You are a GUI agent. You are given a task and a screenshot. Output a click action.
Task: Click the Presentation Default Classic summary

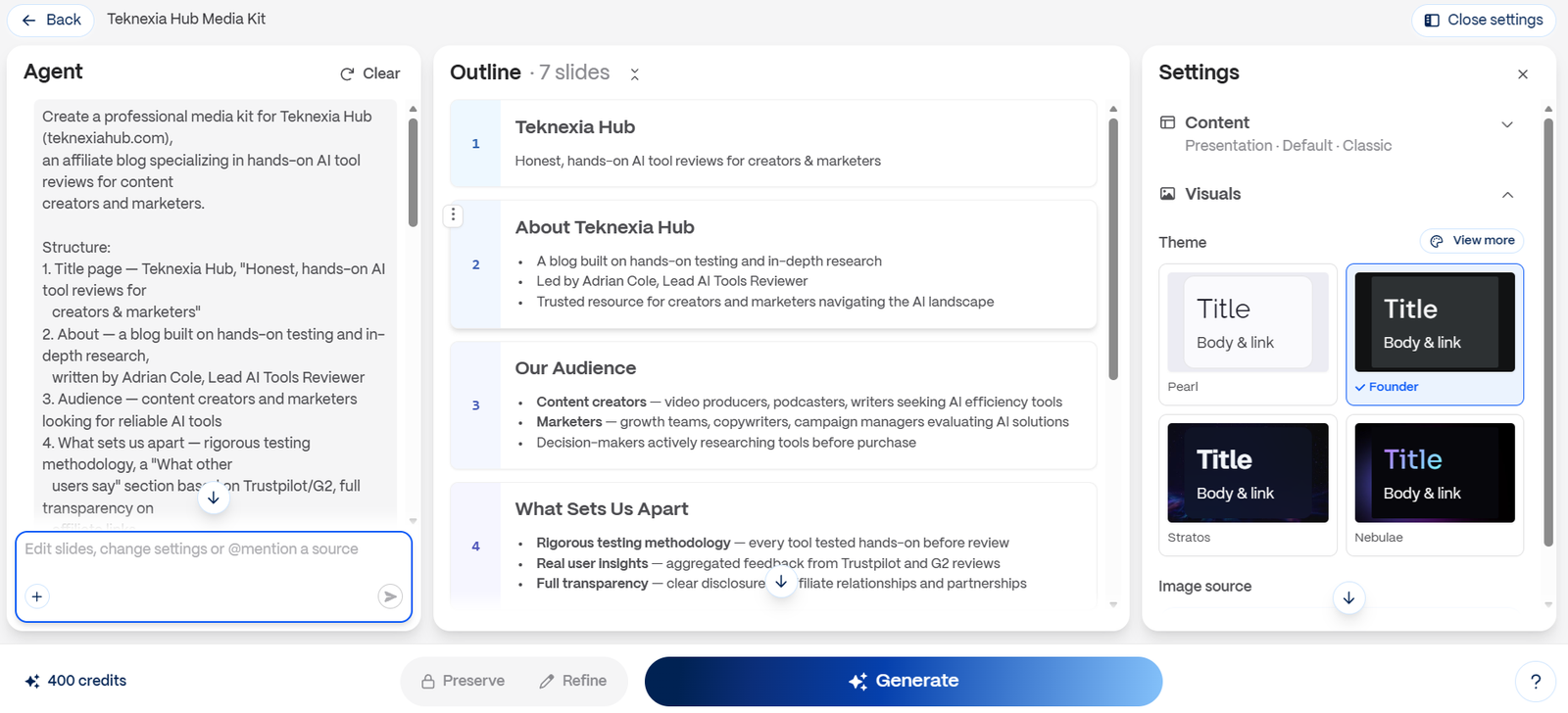pyautogui.click(x=1288, y=146)
